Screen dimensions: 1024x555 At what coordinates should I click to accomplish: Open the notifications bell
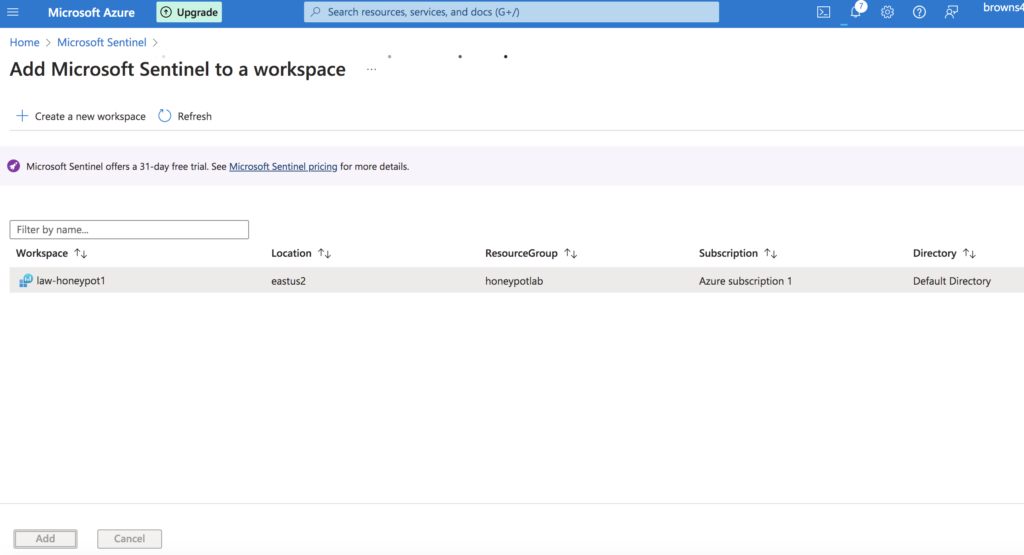pyautogui.click(x=856, y=11)
